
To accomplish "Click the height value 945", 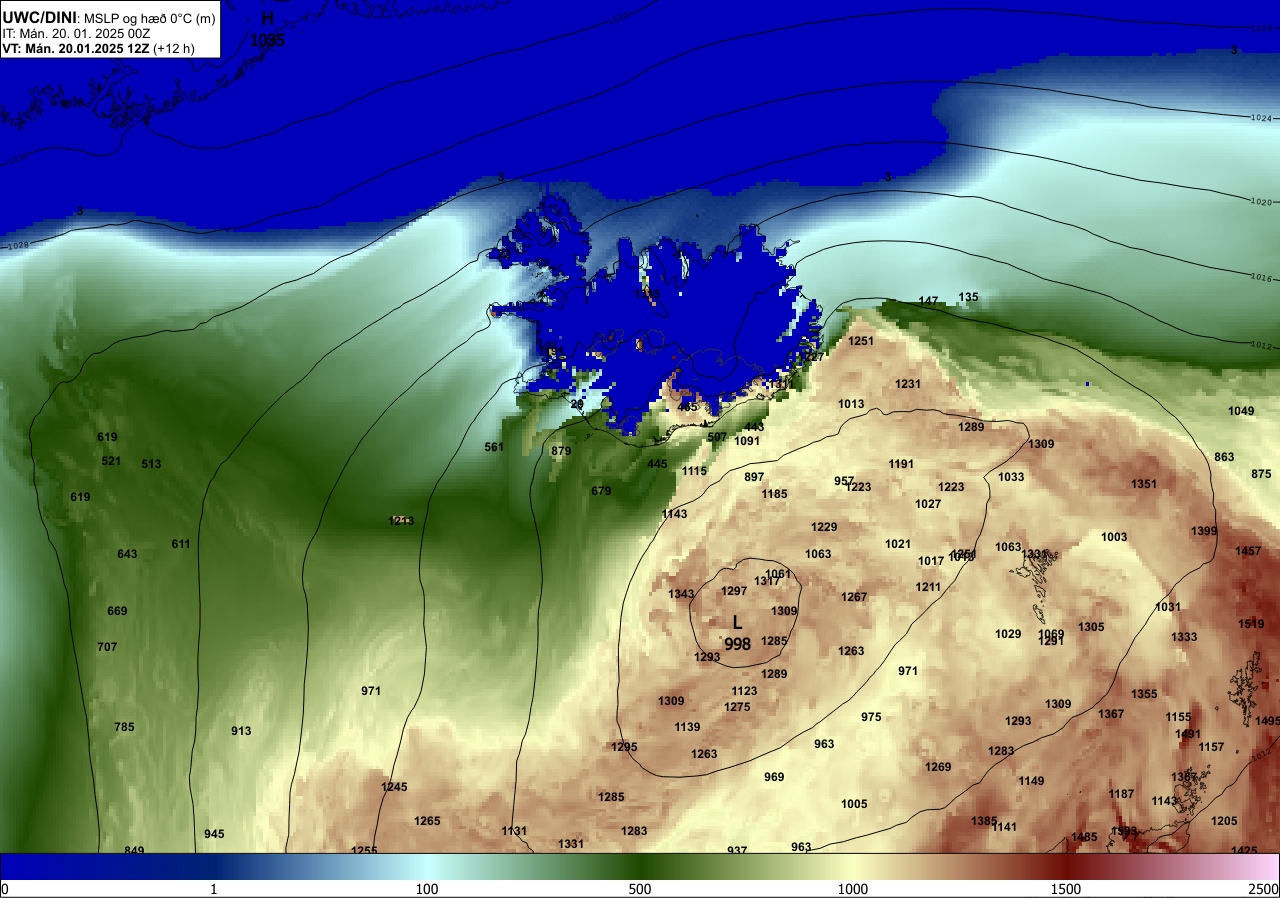I will 214,834.
